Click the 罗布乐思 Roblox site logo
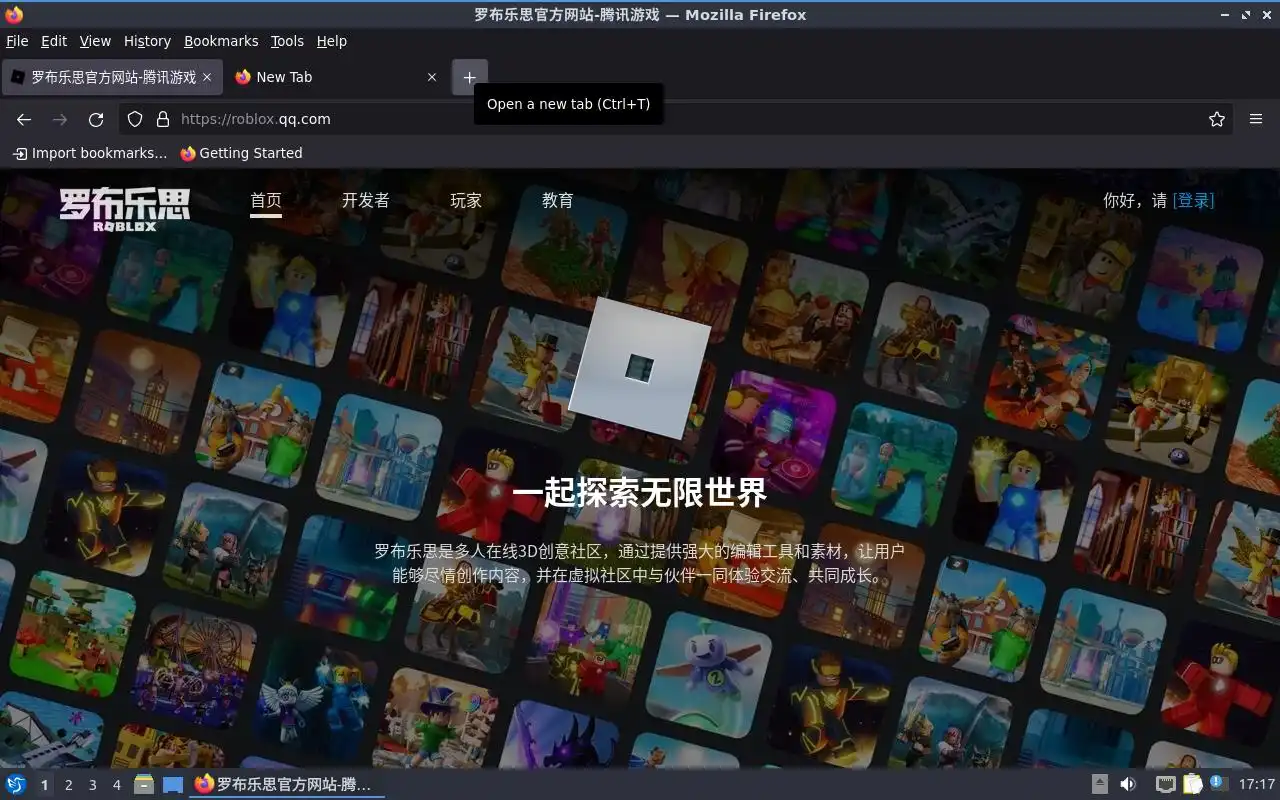 [124, 209]
